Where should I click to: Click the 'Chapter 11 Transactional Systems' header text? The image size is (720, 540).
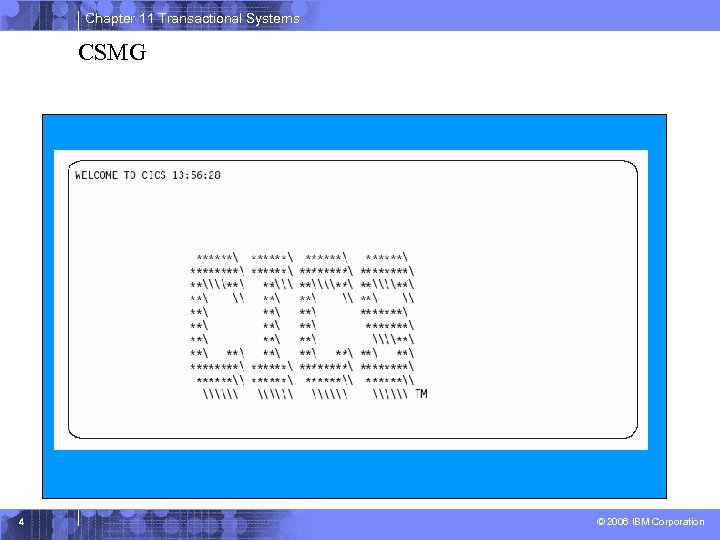(192, 18)
